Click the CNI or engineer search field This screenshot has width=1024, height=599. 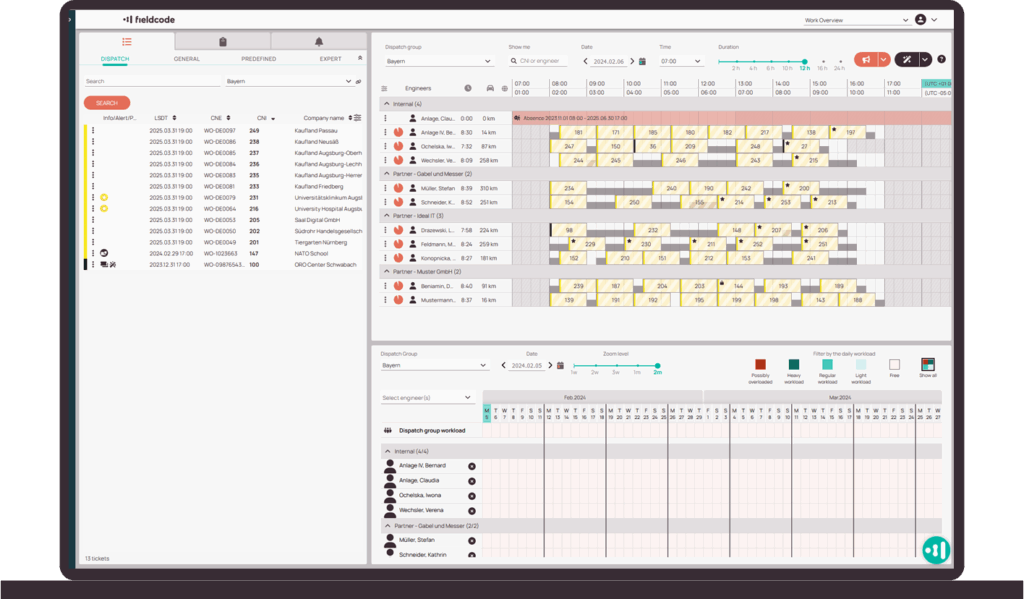540,61
